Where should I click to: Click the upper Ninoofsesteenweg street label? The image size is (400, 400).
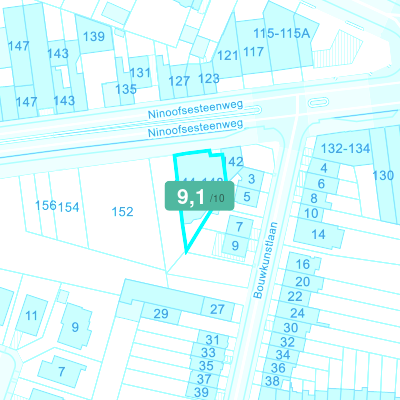[x=195, y=109]
